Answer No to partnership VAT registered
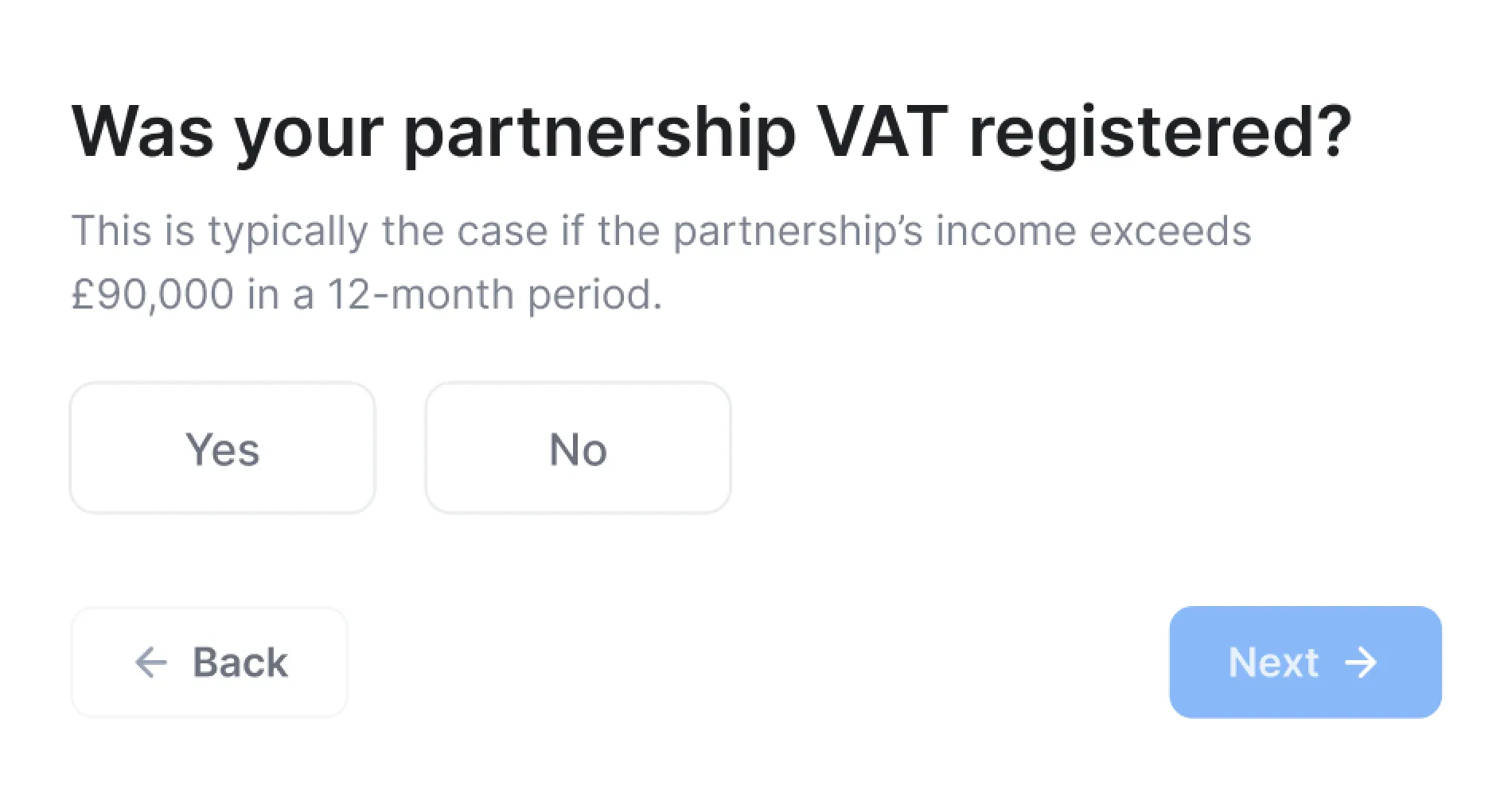The height and width of the screenshot is (789, 1512). [578, 449]
